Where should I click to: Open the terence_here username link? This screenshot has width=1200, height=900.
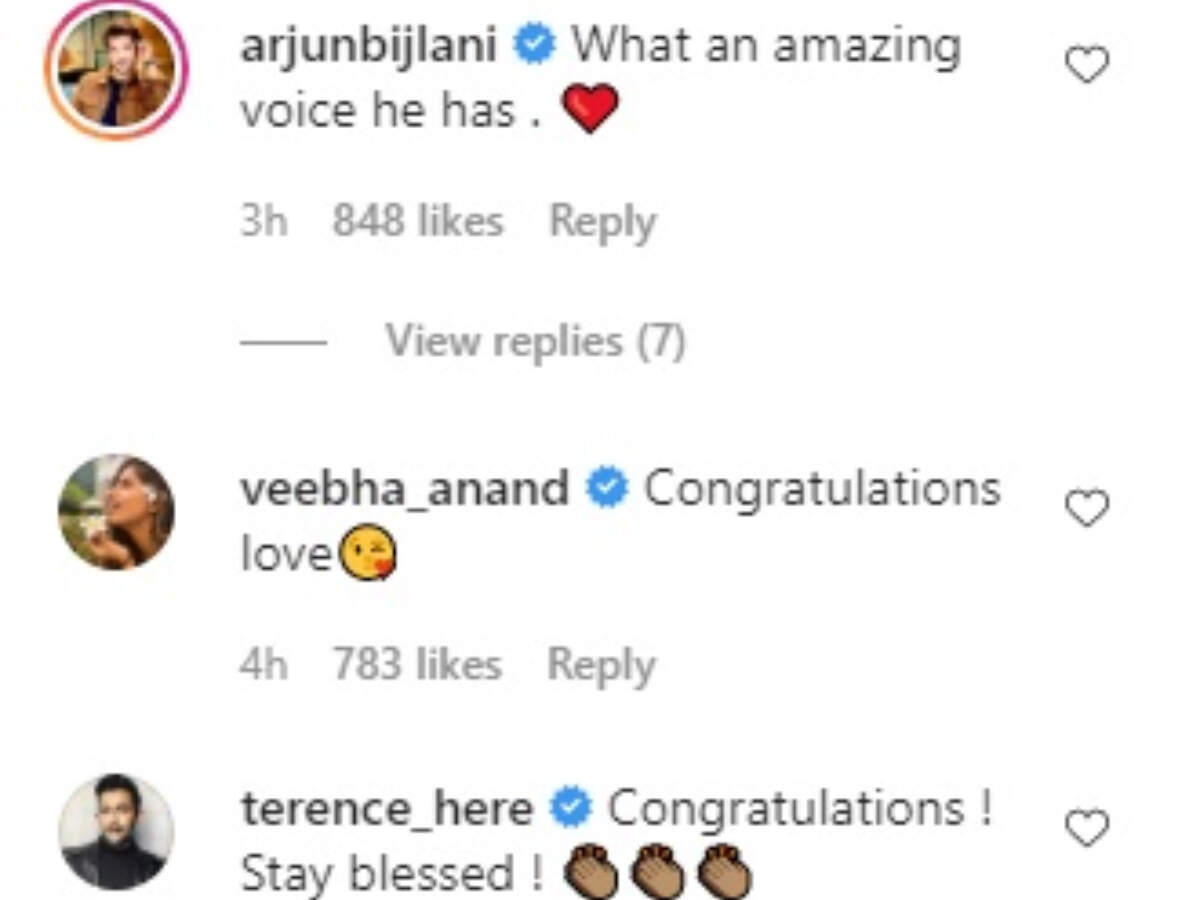coord(387,808)
